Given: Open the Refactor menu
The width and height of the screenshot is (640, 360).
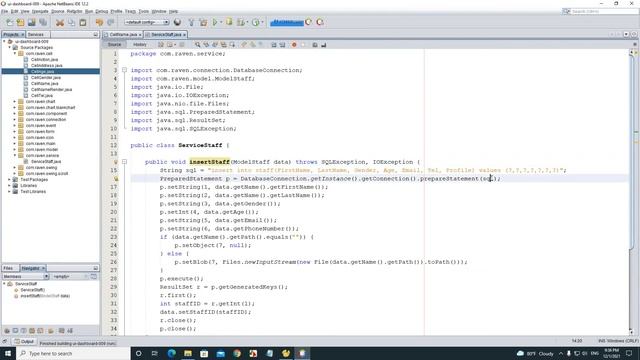Looking at the screenshot, I should click(74, 11).
